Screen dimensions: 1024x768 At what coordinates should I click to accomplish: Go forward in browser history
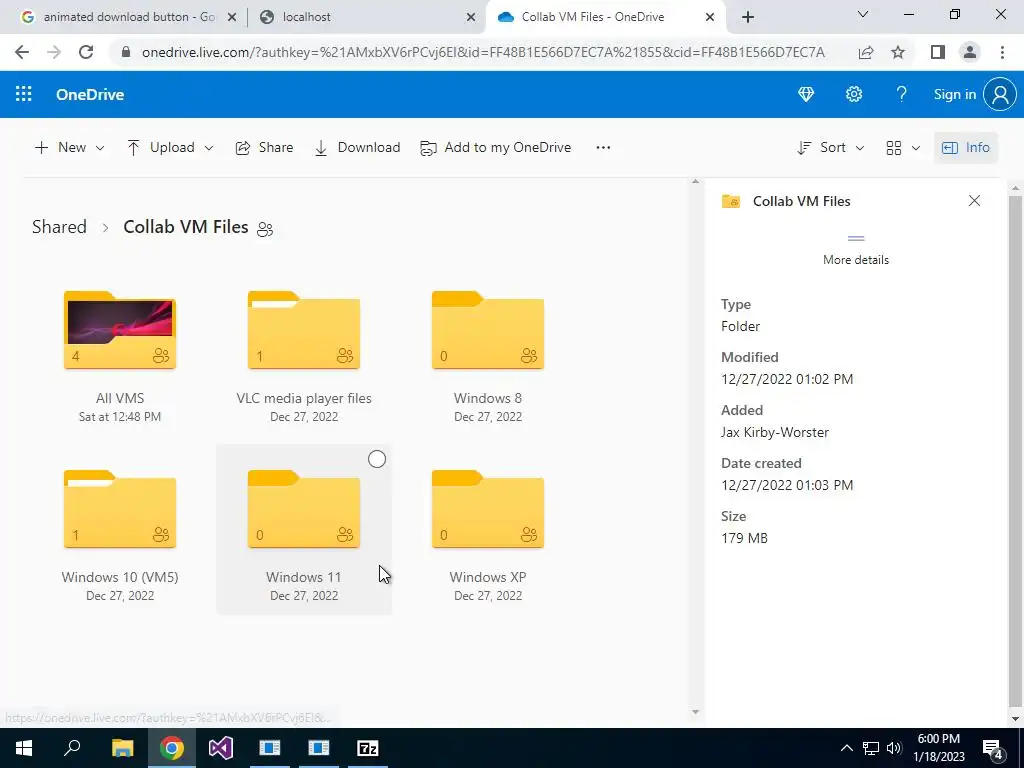[54, 52]
